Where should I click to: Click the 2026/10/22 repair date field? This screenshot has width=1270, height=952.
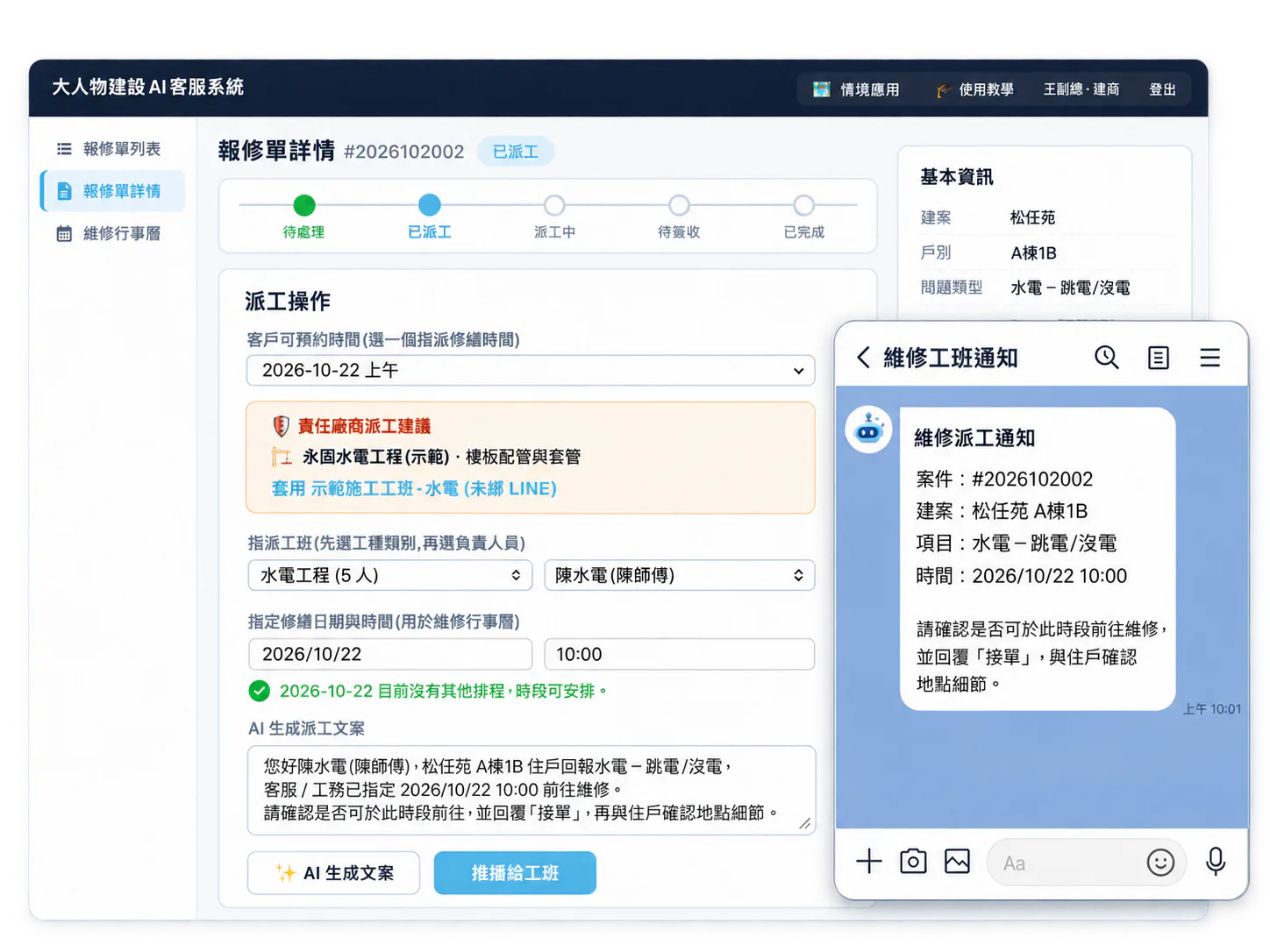click(390, 654)
